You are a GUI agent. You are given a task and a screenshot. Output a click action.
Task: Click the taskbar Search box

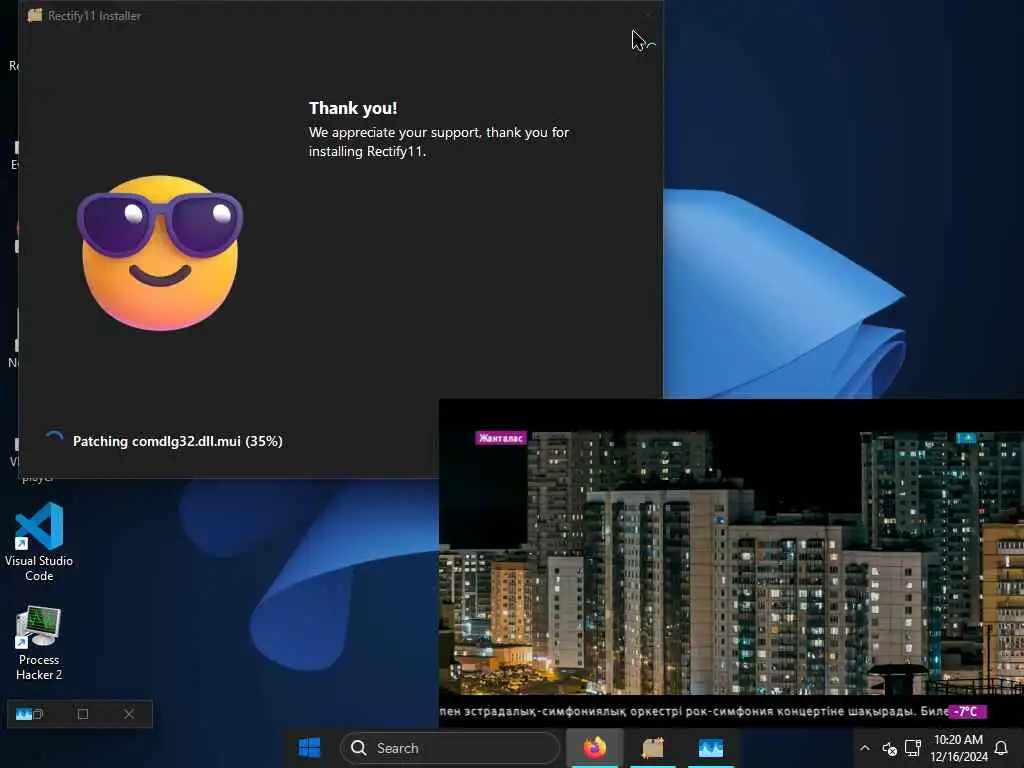(x=450, y=748)
